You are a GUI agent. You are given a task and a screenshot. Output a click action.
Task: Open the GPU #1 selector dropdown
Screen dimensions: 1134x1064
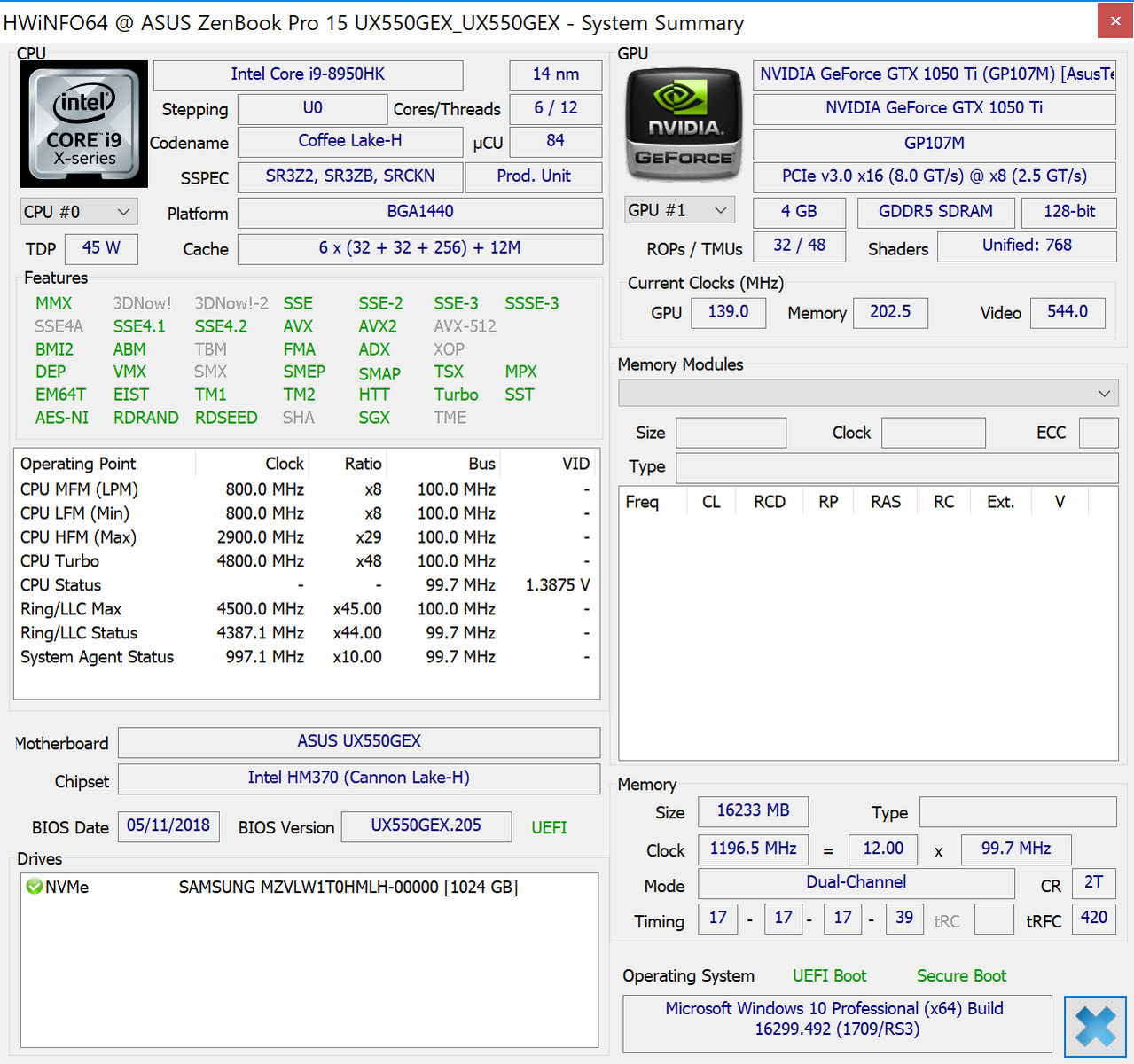click(680, 210)
